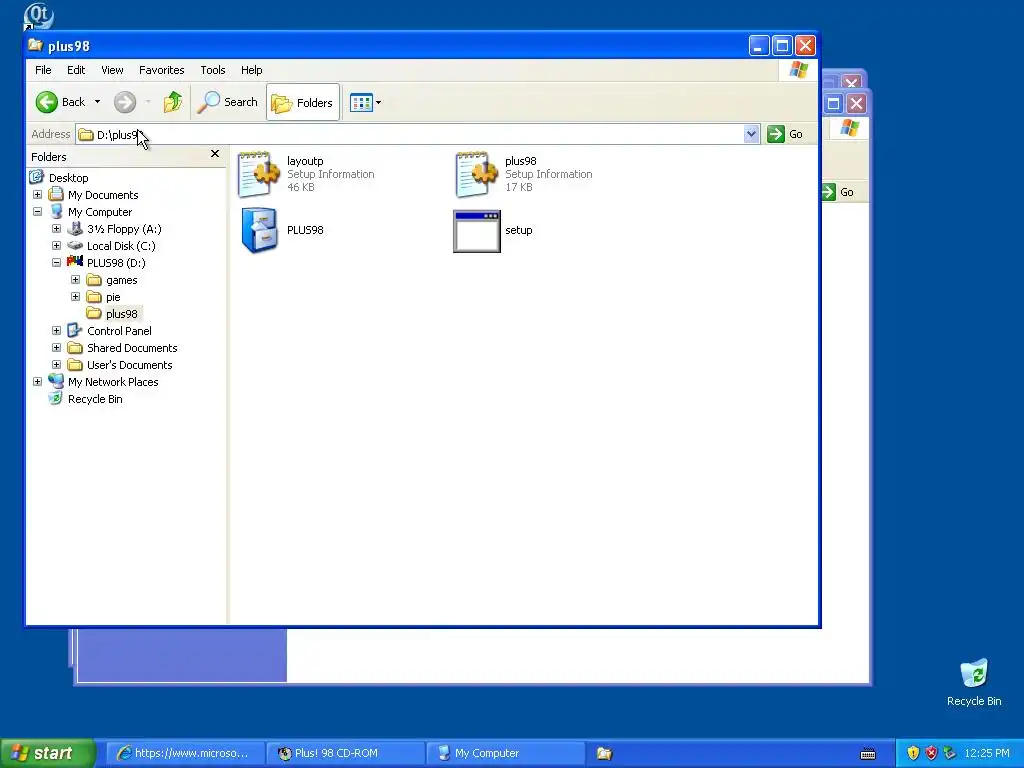Click the on-screen keyboard tray icon

coord(868,754)
